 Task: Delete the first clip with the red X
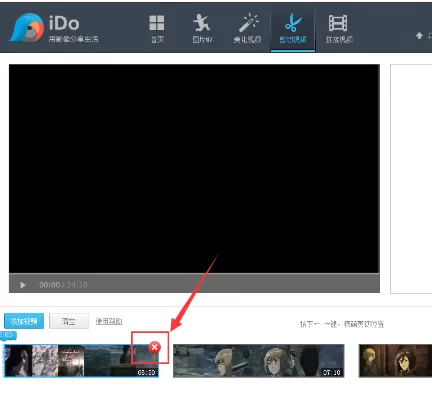point(154,347)
